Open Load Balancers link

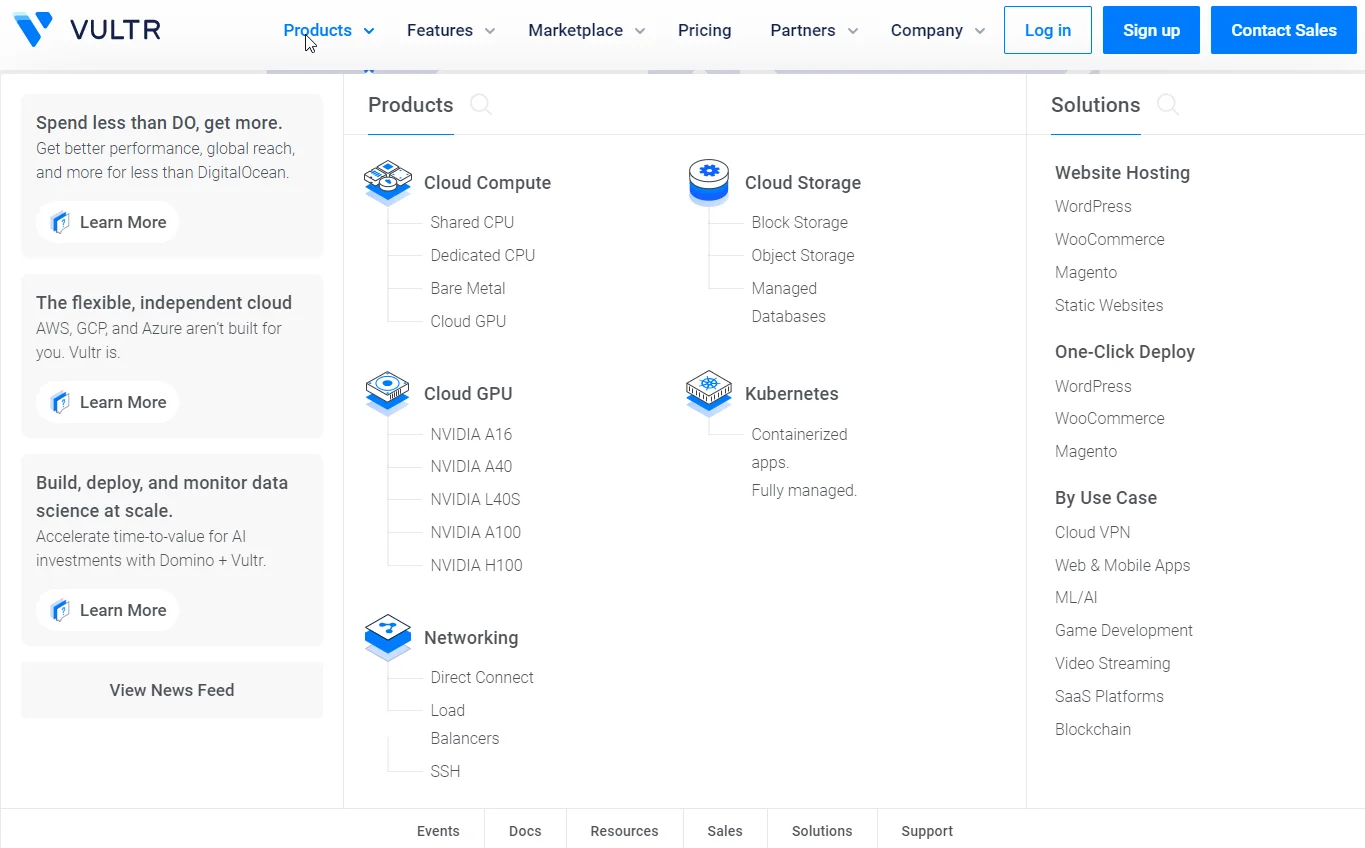pyautogui.click(x=465, y=724)
